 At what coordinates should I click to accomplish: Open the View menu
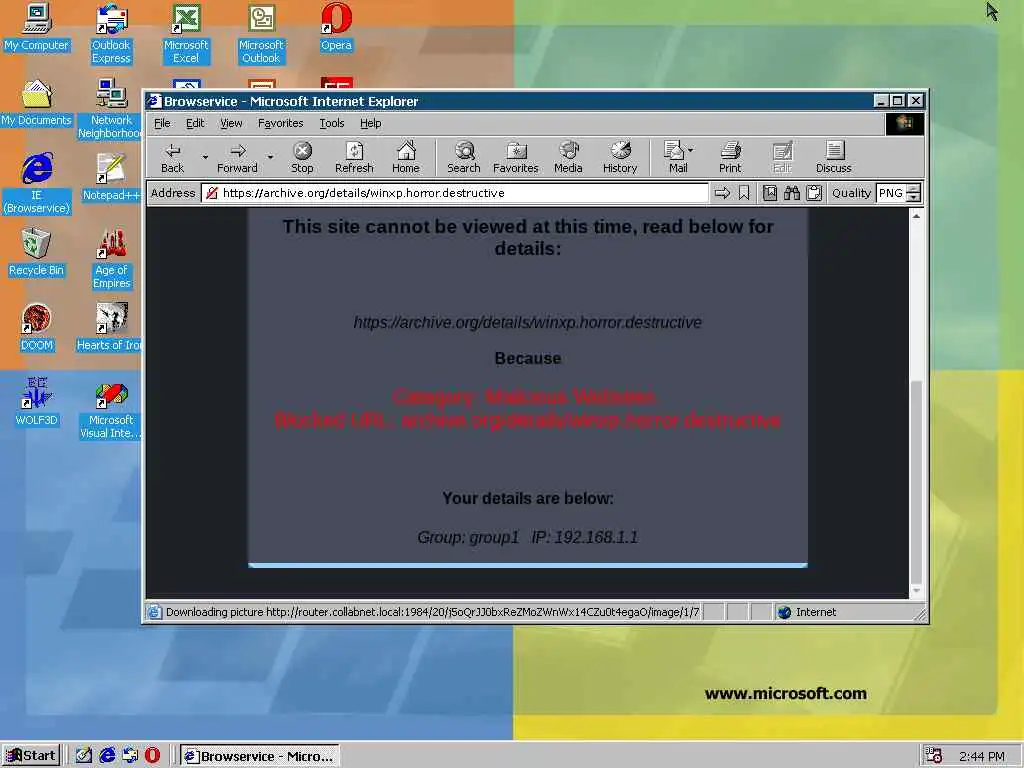[x=231, y=123]
